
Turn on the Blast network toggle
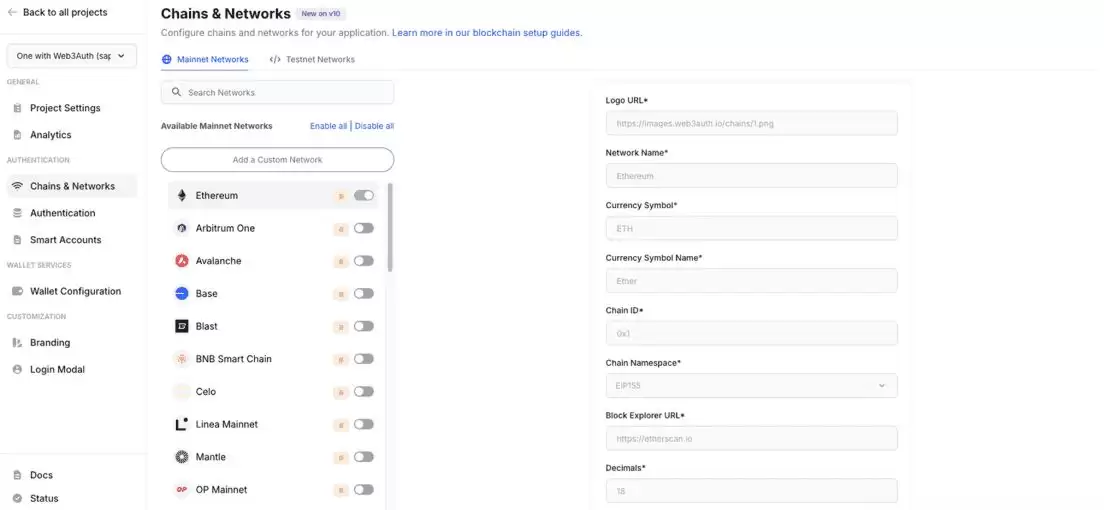pos(364,326)
